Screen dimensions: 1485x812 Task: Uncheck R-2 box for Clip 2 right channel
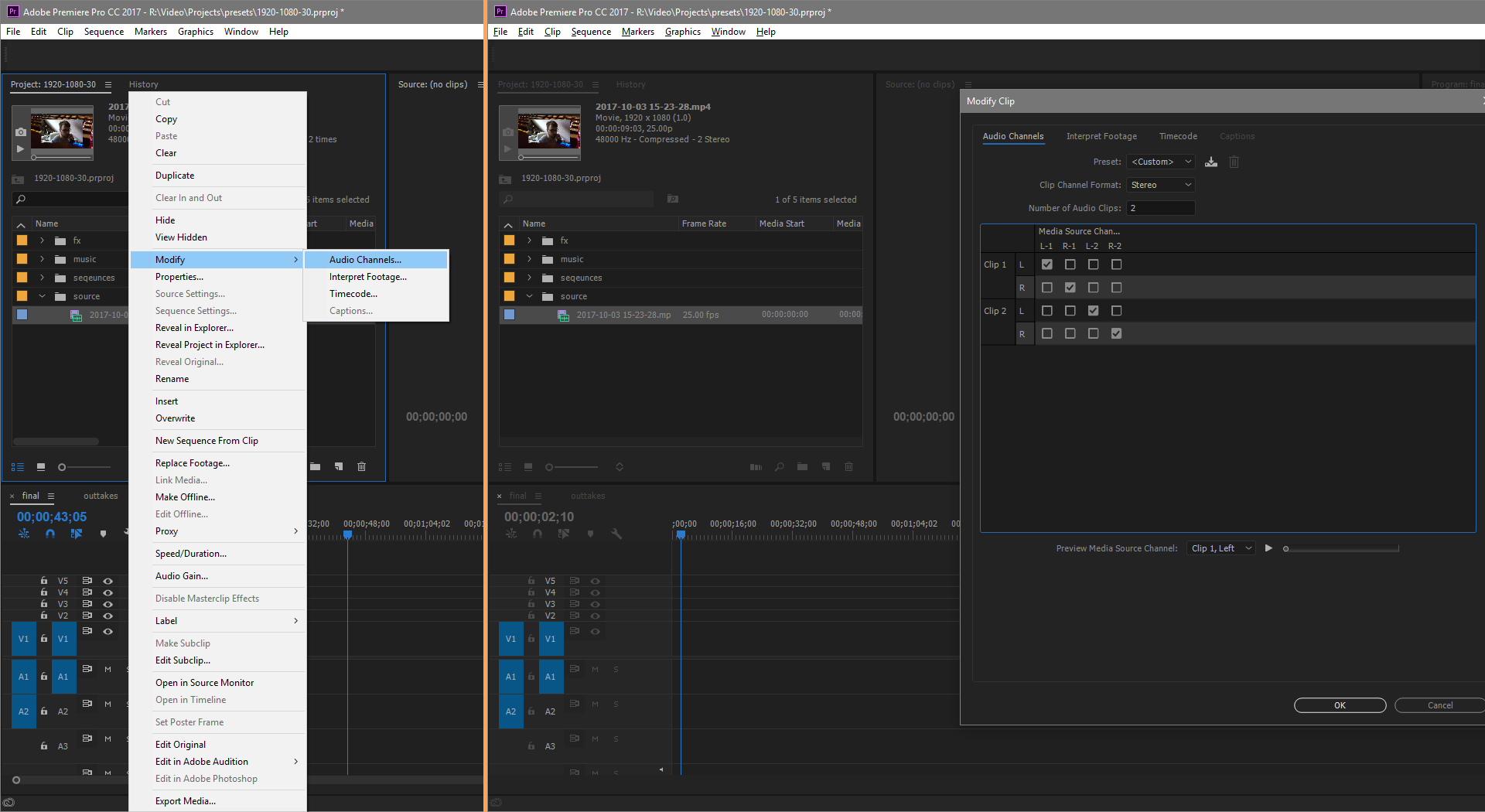(1116, 333)
